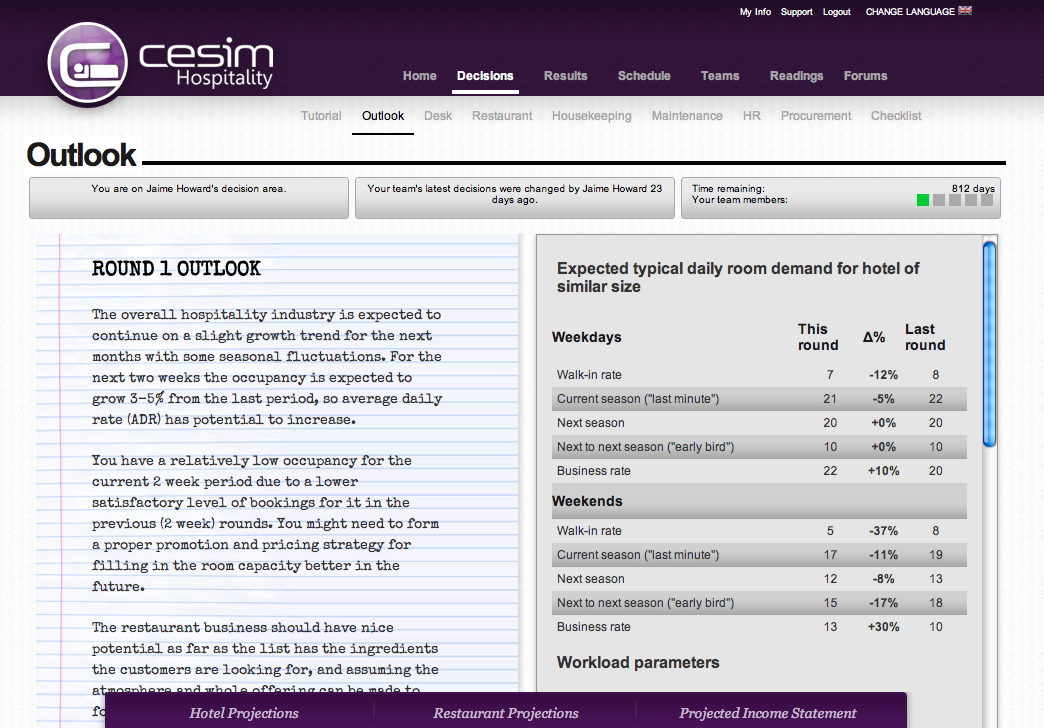Select the Decisions menu item

[485, 76]
